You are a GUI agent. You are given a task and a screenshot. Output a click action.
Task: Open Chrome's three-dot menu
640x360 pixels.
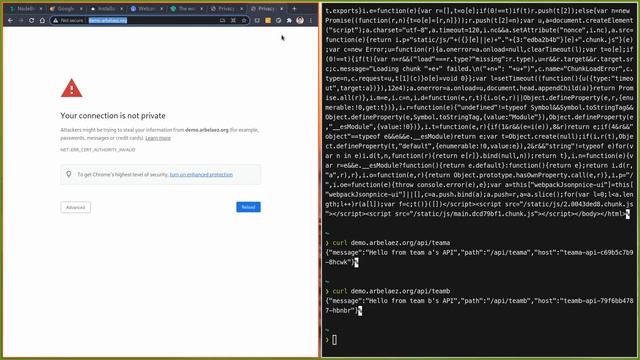coord(311,20)
